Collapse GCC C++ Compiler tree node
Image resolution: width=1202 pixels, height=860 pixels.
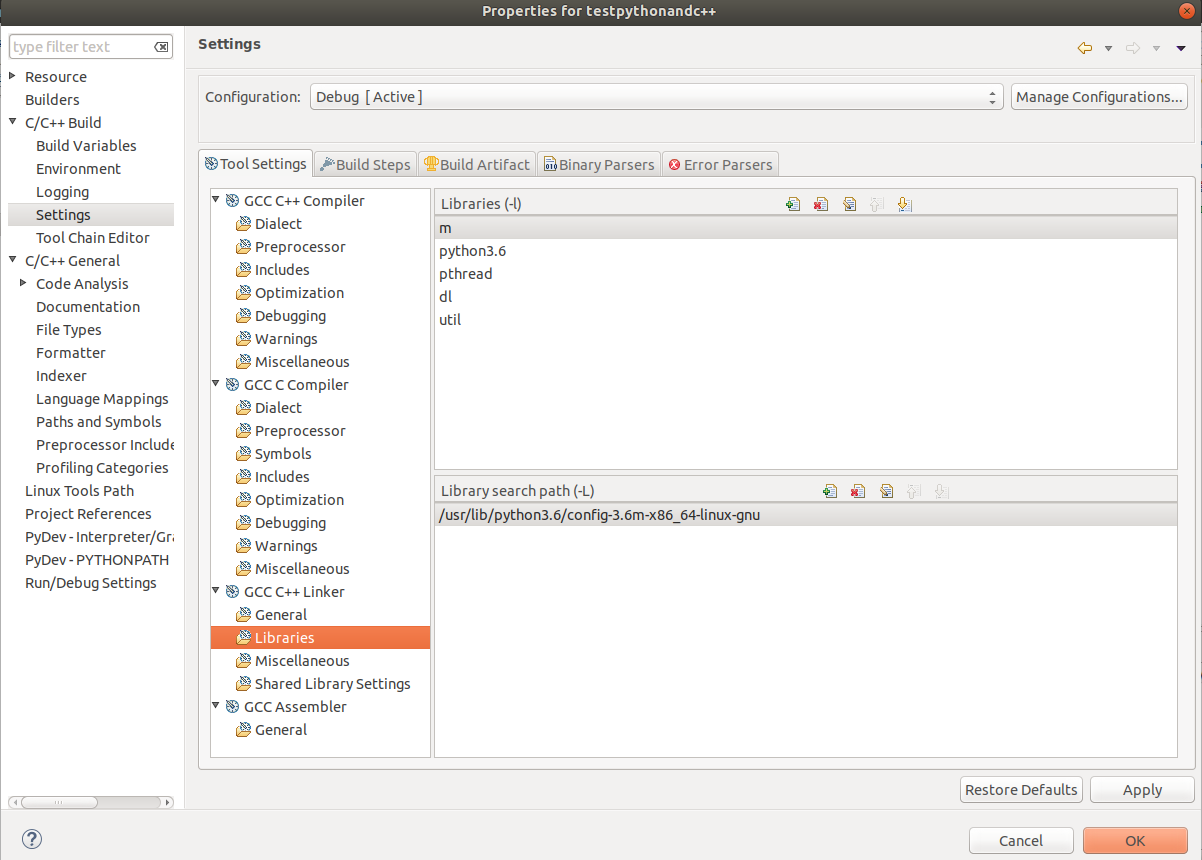[x=216, y=200]
